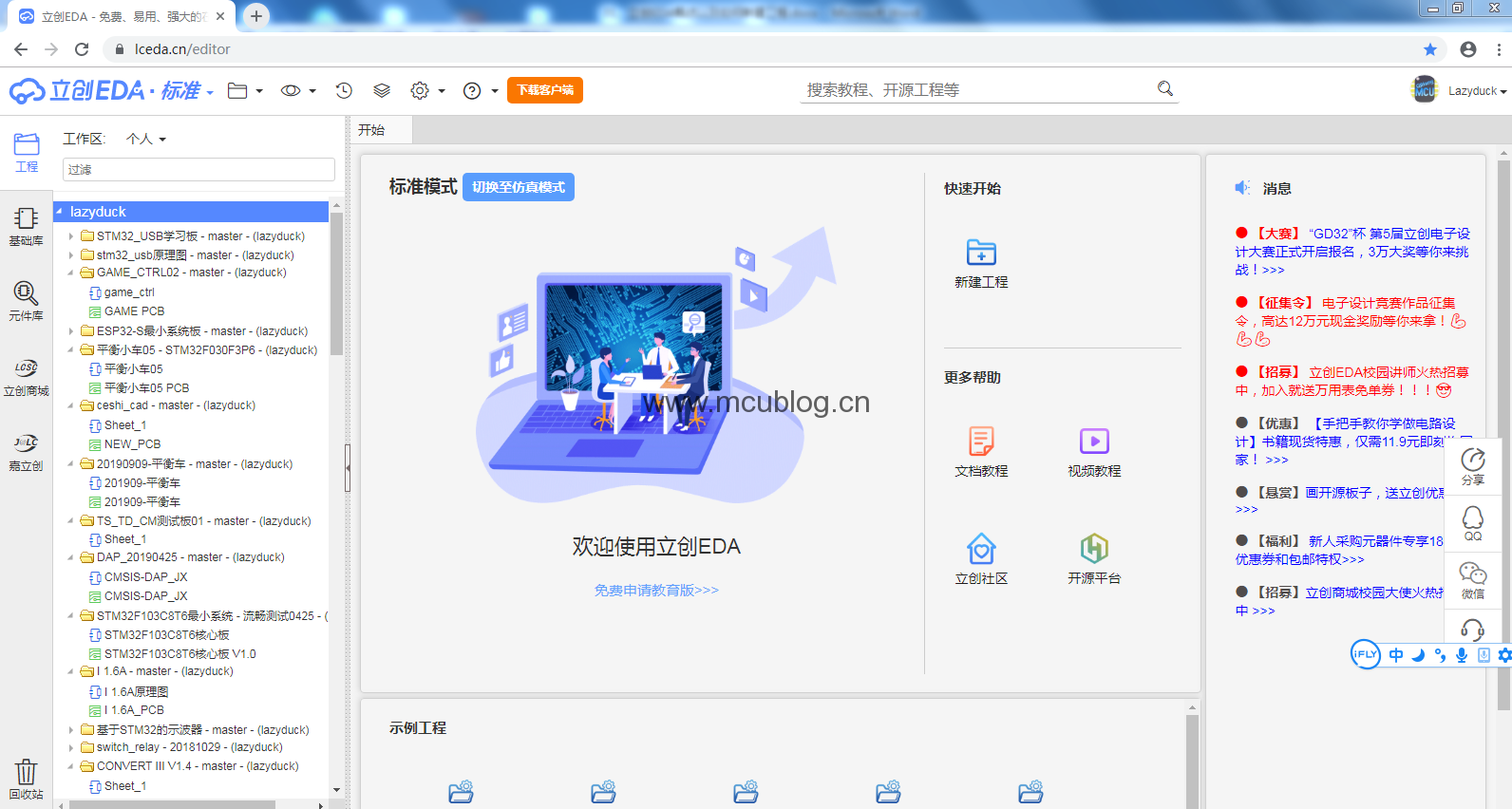This screenshot has width=1512, height=809.
Task: Click the QQ contact icon
Action: pos(1473,523)
